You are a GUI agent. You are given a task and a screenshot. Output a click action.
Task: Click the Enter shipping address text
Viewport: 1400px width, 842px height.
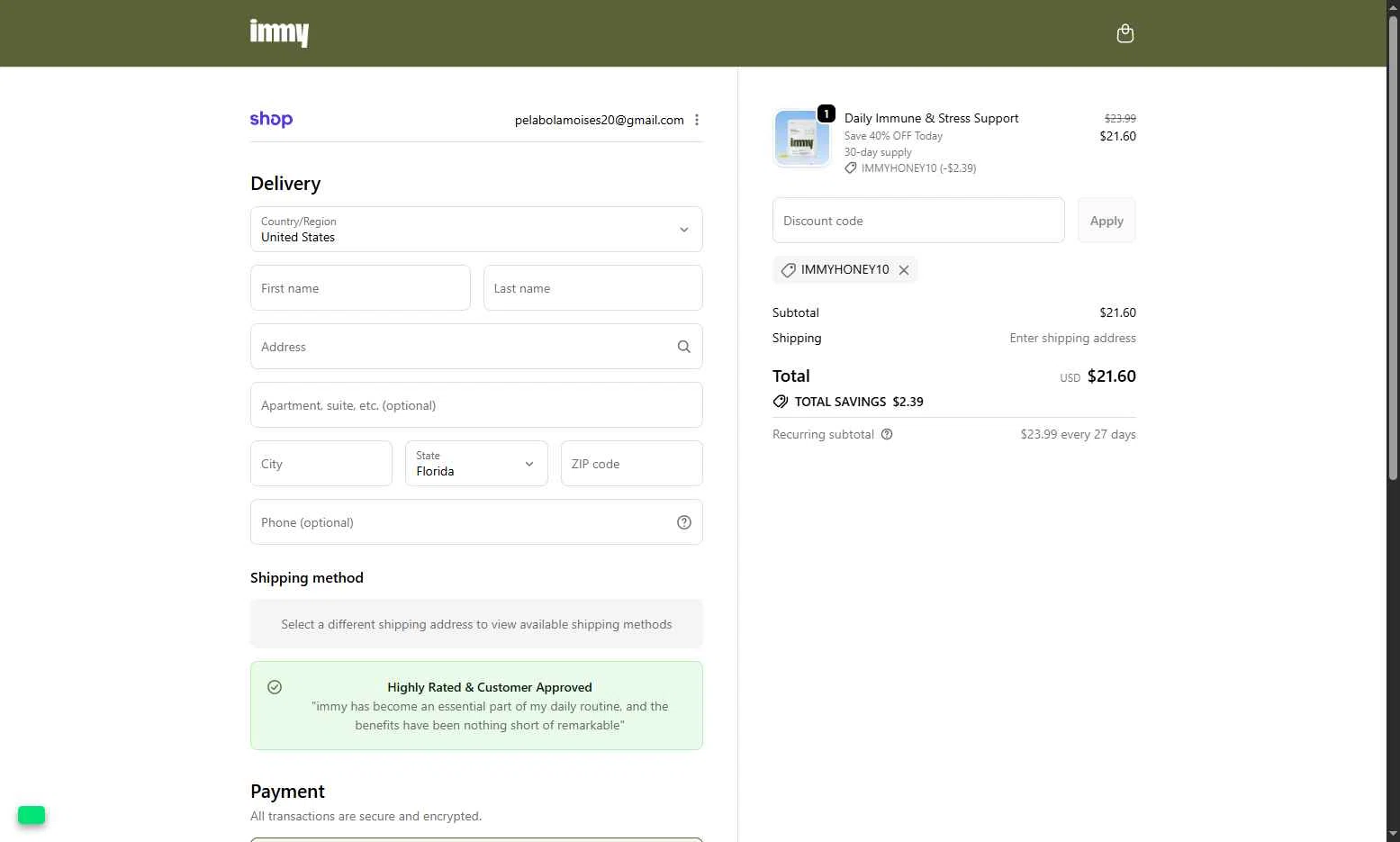pos(1072,338)
